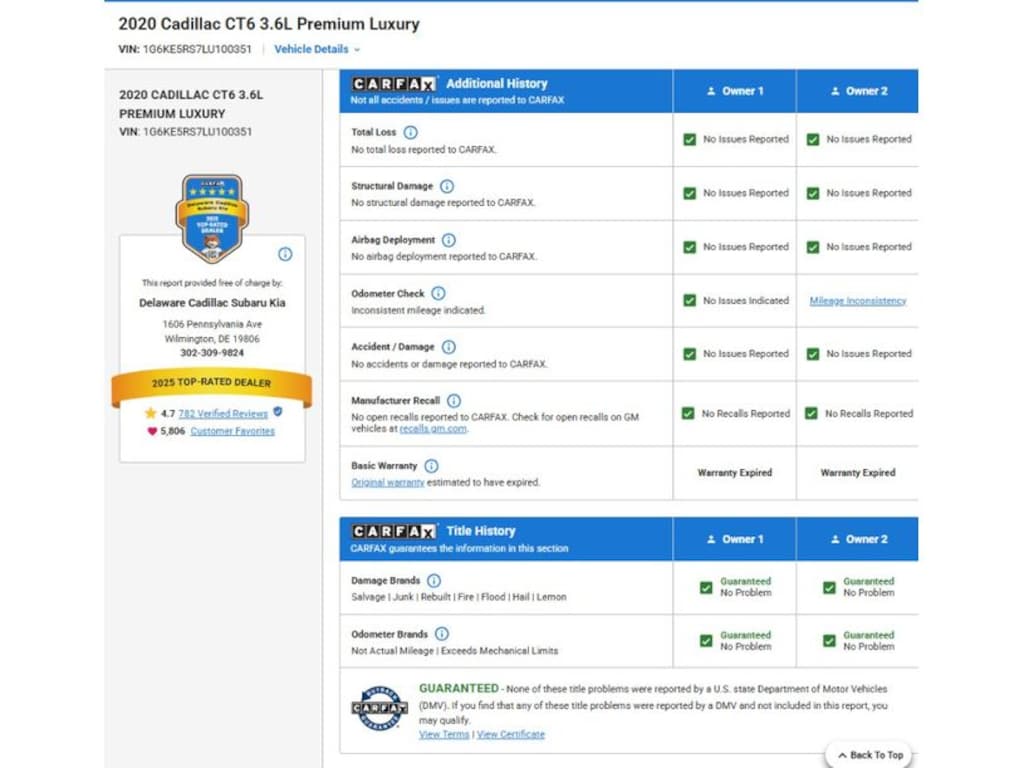The height and width of the screenshot is (768, 1024).
Task: Open View Terms link
Action: (444, 735)
